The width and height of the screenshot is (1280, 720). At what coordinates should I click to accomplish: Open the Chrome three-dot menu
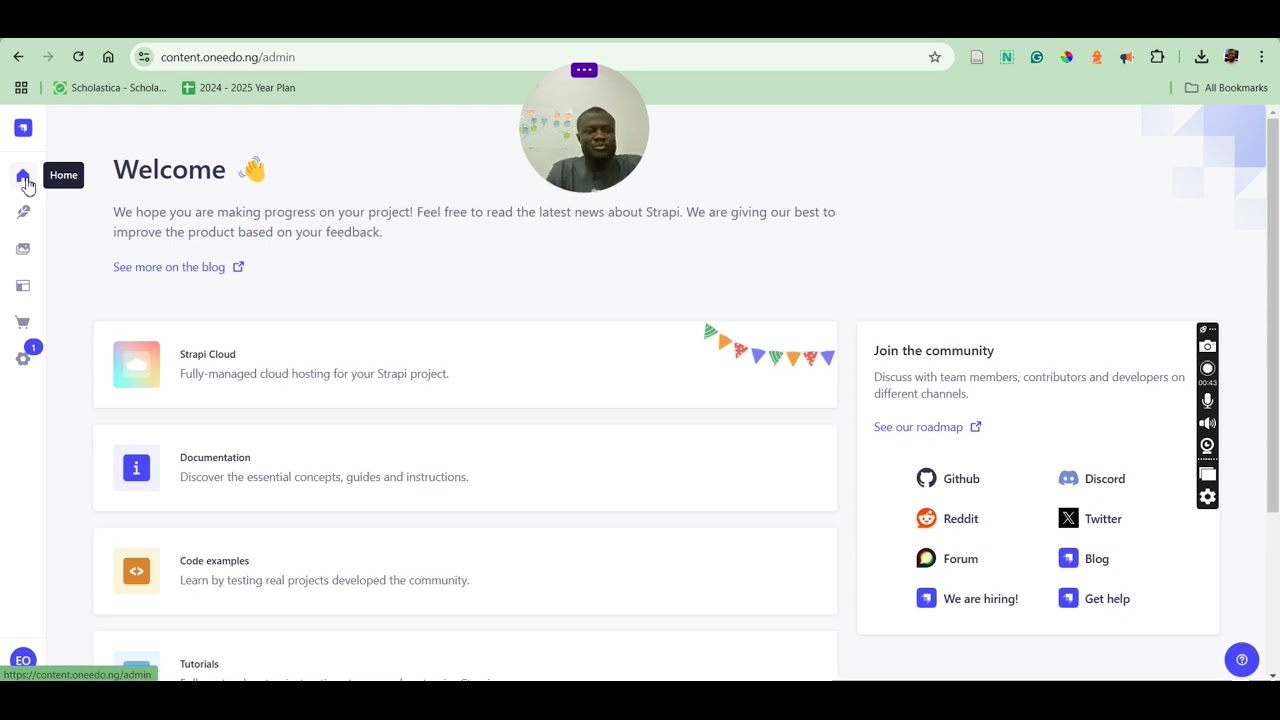point(1262,57)
